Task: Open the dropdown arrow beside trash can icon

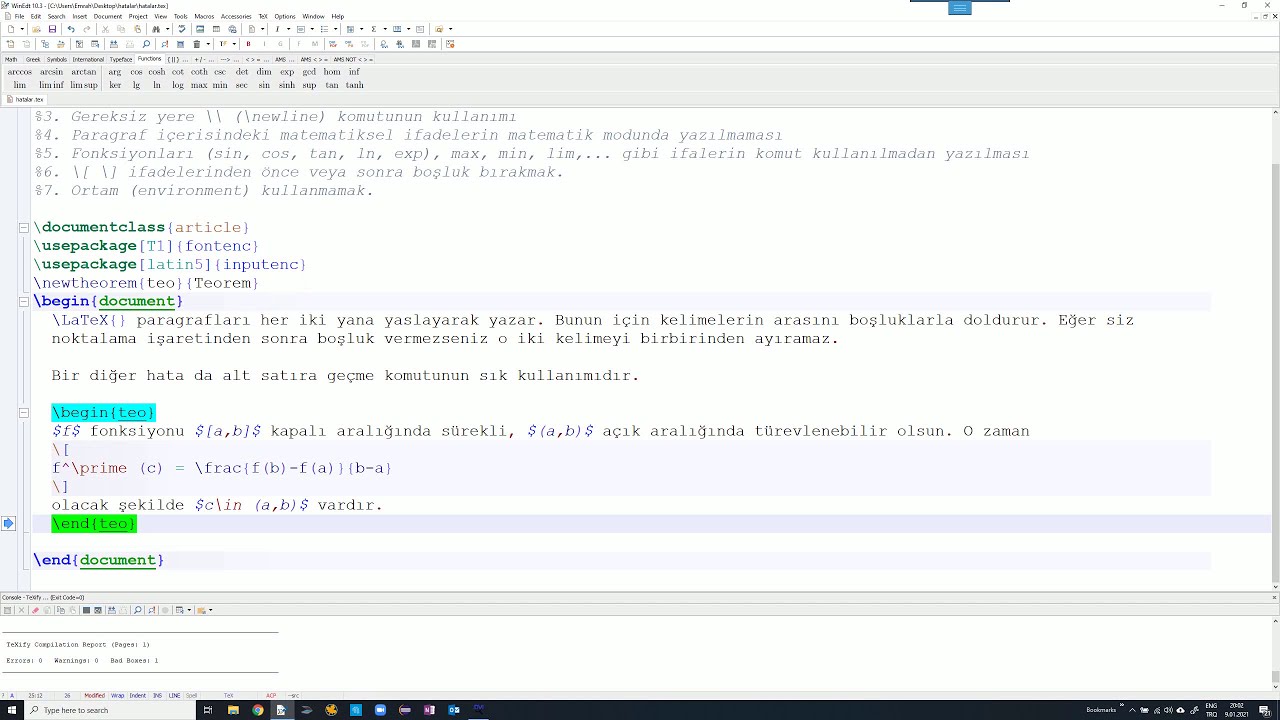Action: (208, 44)
